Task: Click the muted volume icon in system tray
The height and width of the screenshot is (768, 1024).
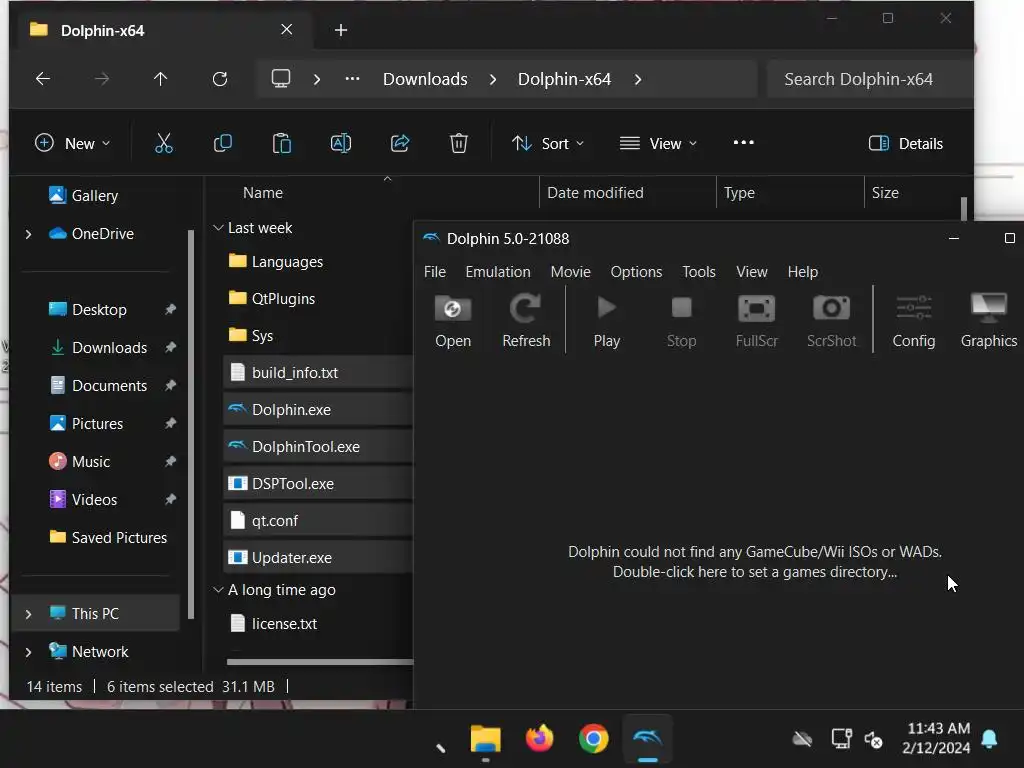Action: click(x=873, y=739)
